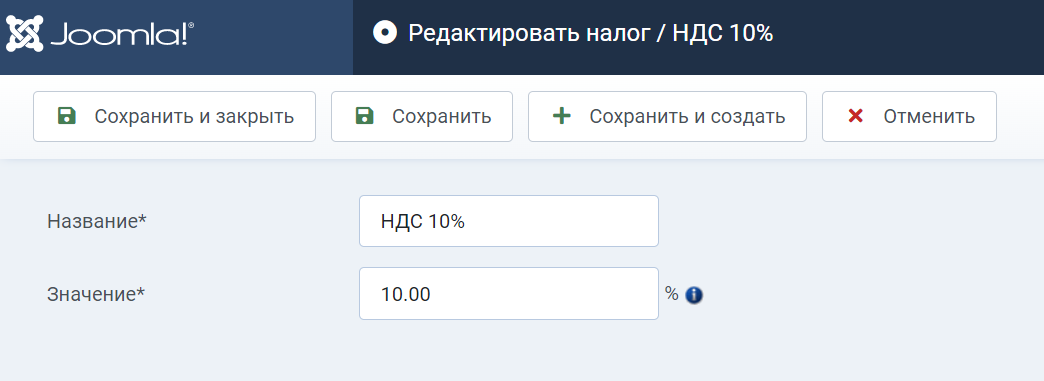This screenshot has height=381, width=1044.
Task: Focus the Значение input containing 10.00
Action: click(509, 294)
